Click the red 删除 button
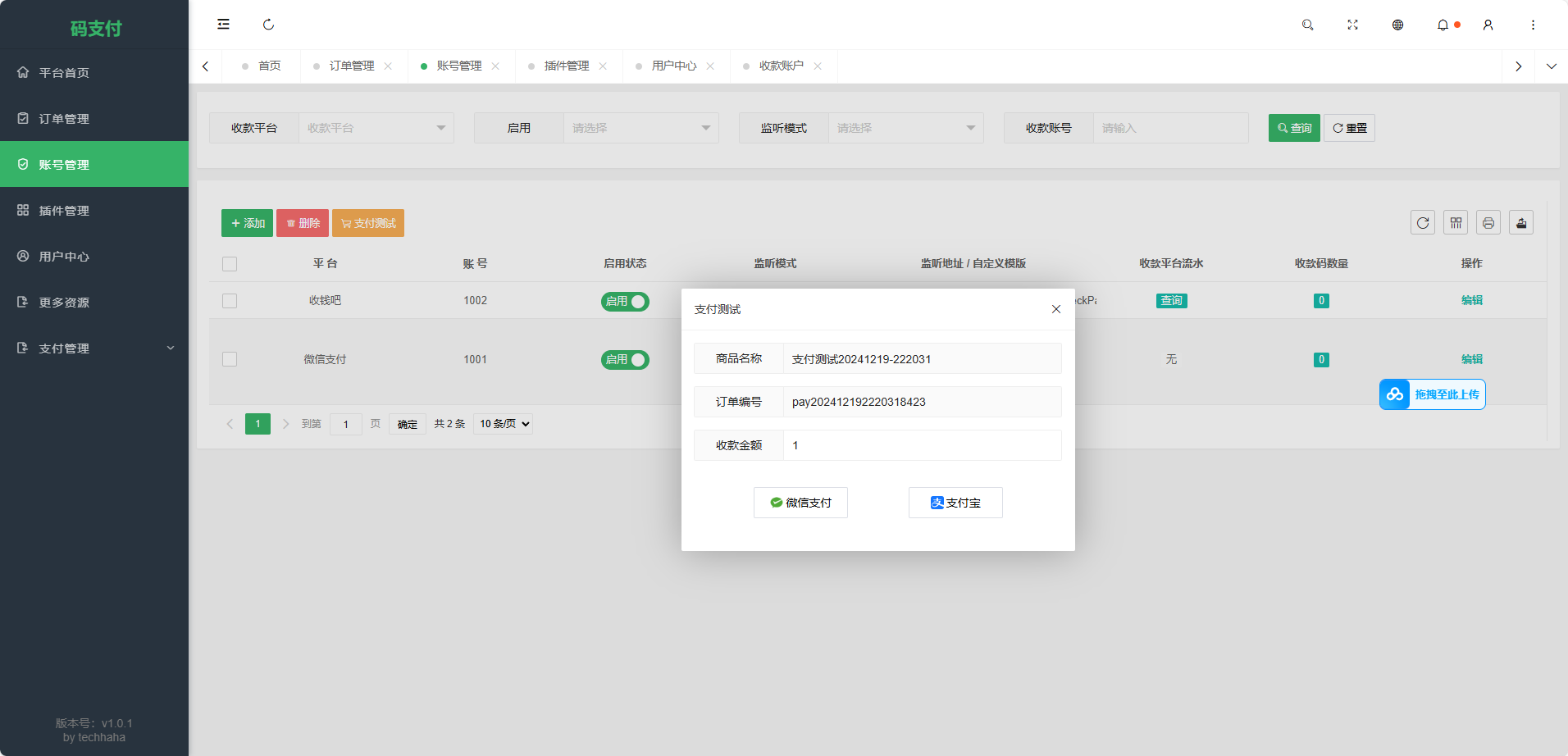The image size is (1568, 756). tap(303, 223)
